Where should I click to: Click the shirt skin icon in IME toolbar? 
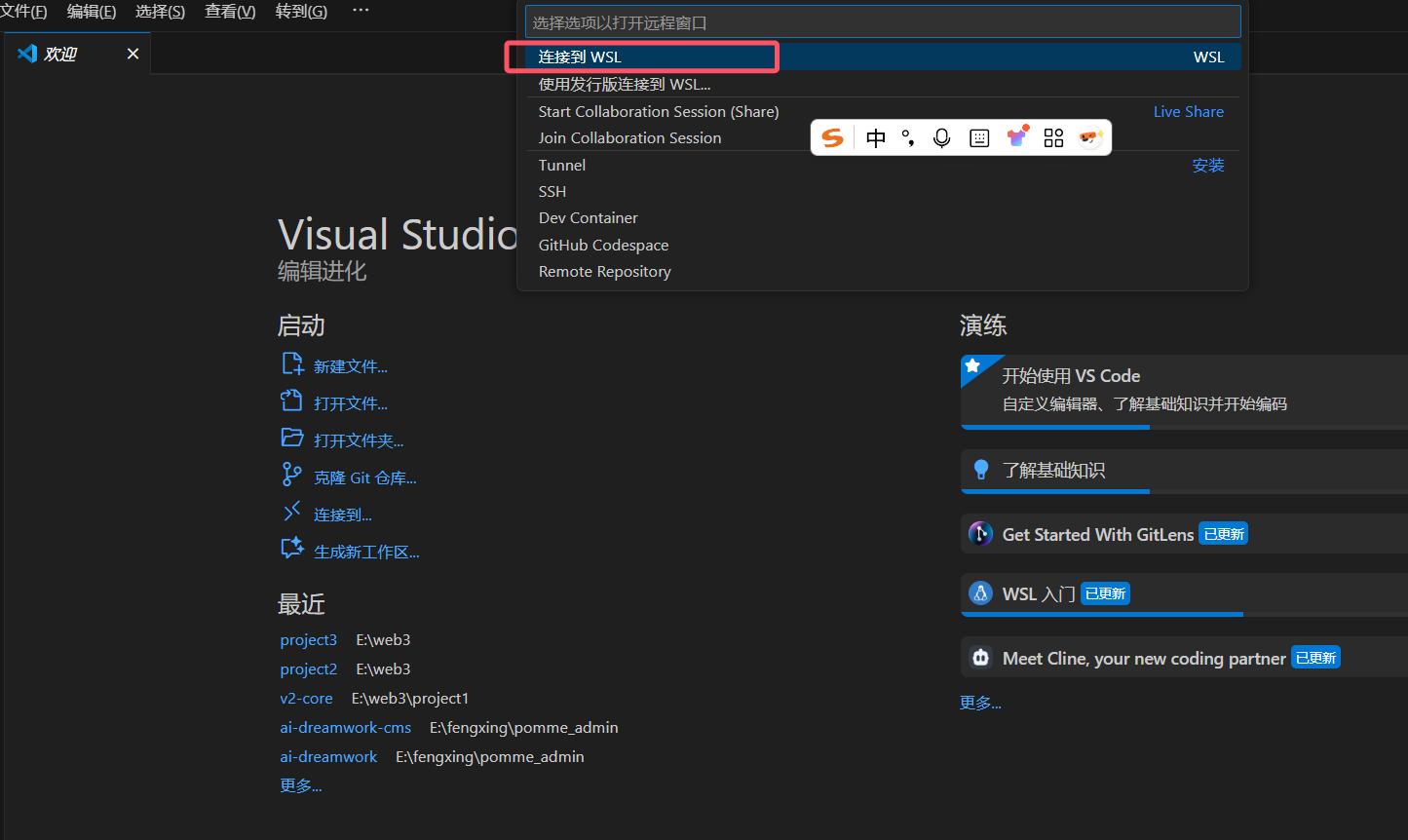click(1017, 137)
